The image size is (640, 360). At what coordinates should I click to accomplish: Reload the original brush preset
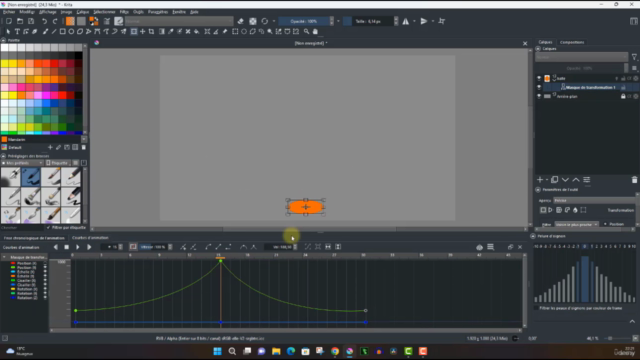click(x=265, y=21)
